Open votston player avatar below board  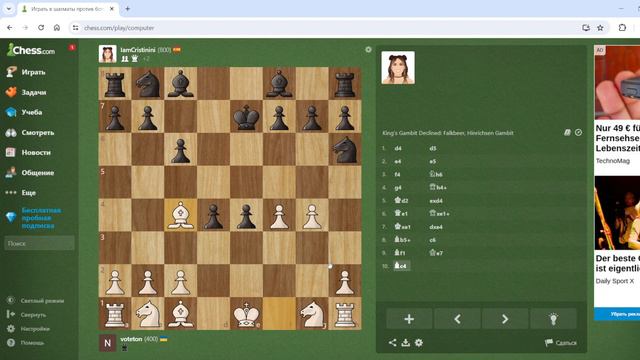(x=107, y=343)
